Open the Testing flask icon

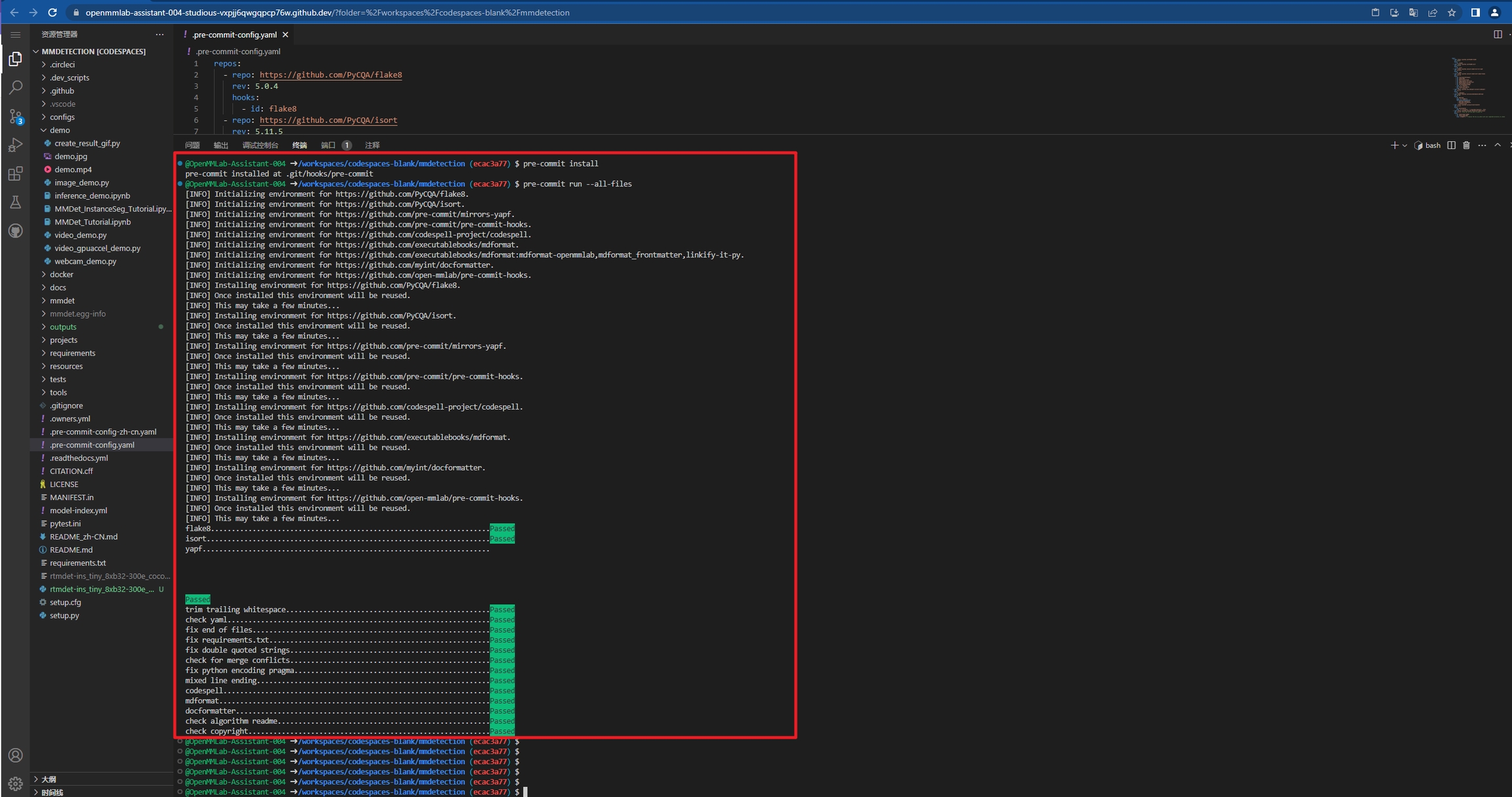pyautogui.click(x=16, y=202)
